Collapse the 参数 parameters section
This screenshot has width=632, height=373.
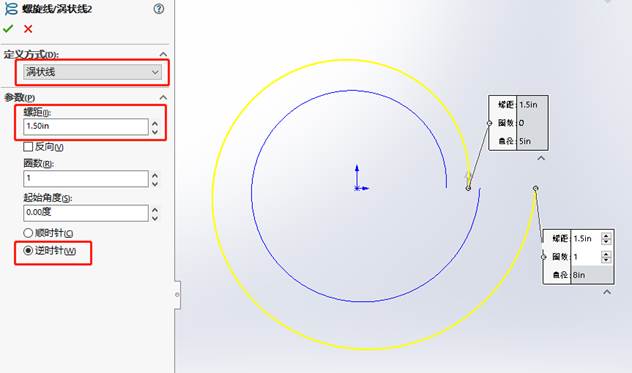click(163, 97)
